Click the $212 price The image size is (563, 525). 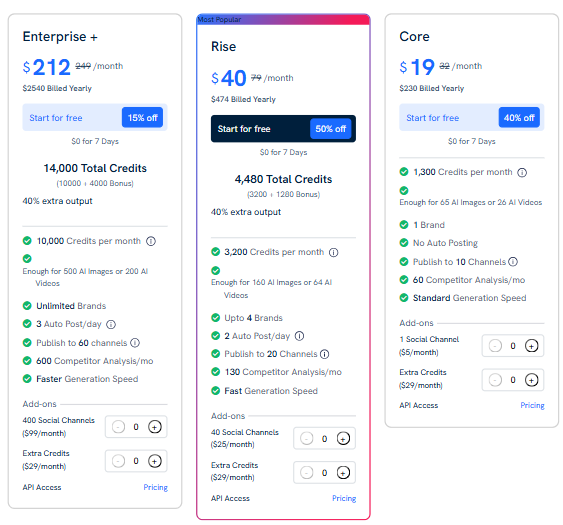pos(47,67)
